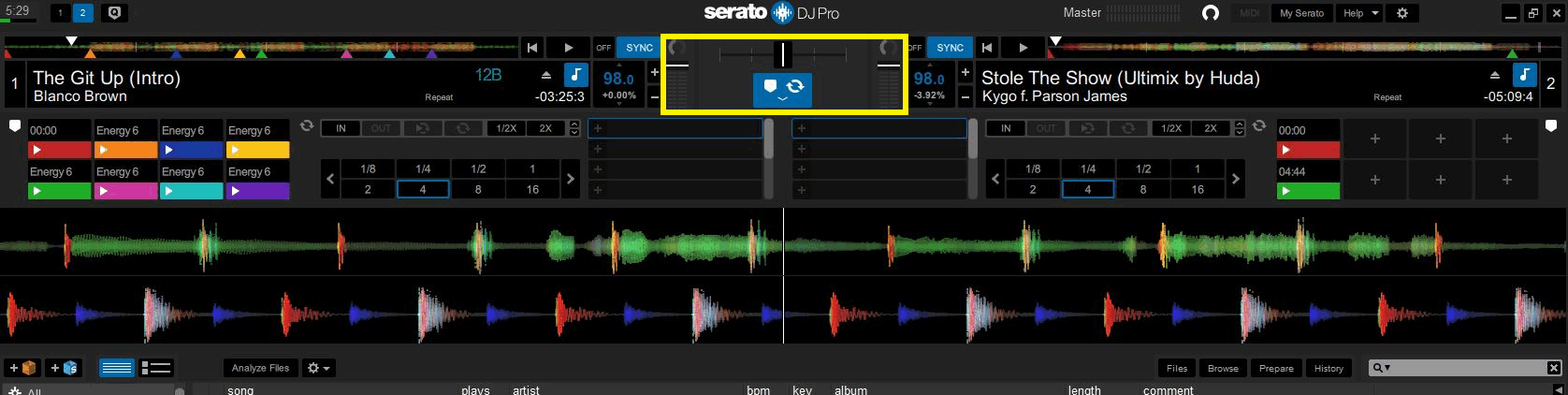Screen dimensions: 1568x395
Task: Open My Serato
Action: point(1301,13)
